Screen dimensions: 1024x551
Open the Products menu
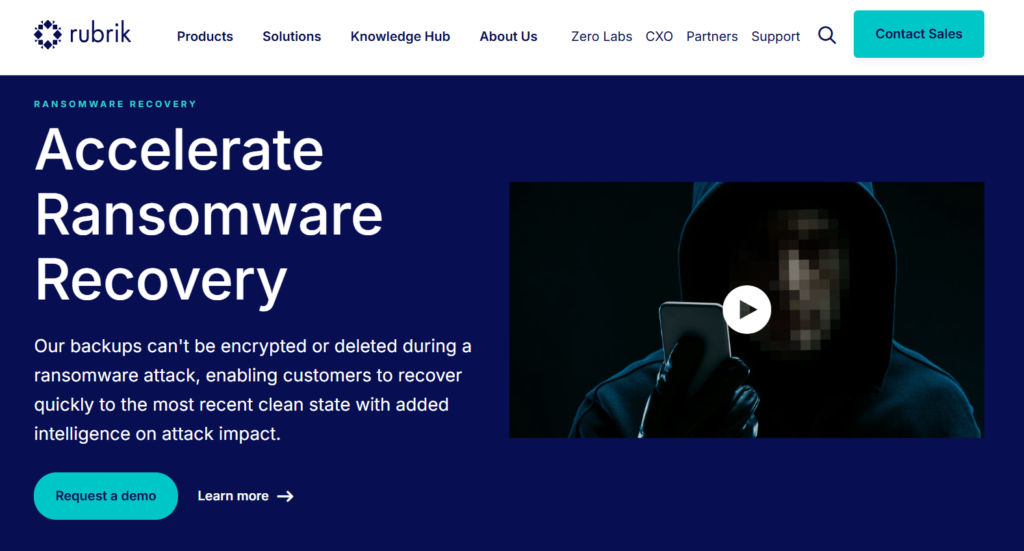click(205, 37)
